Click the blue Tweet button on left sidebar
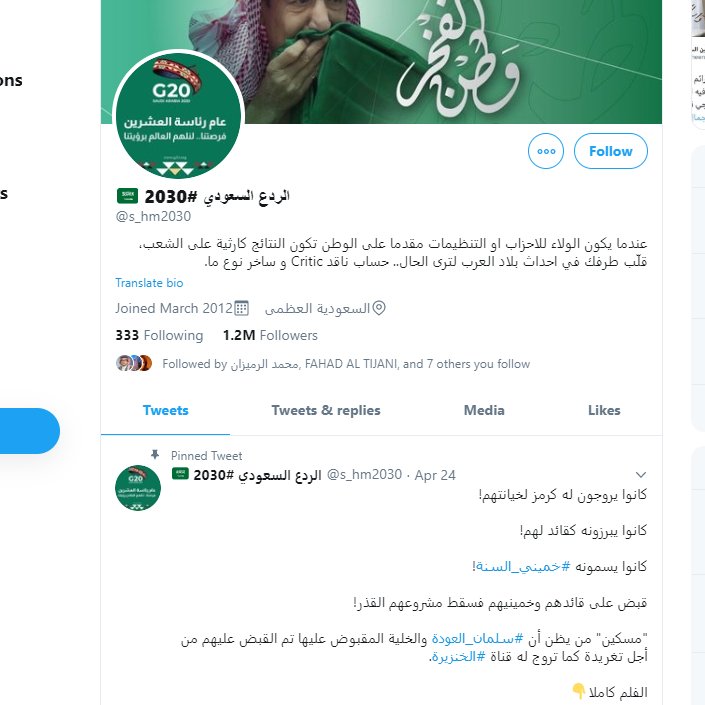 point(27,431)
